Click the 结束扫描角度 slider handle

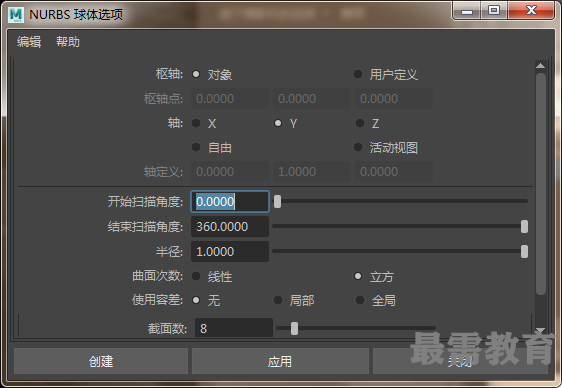[524, 226]
